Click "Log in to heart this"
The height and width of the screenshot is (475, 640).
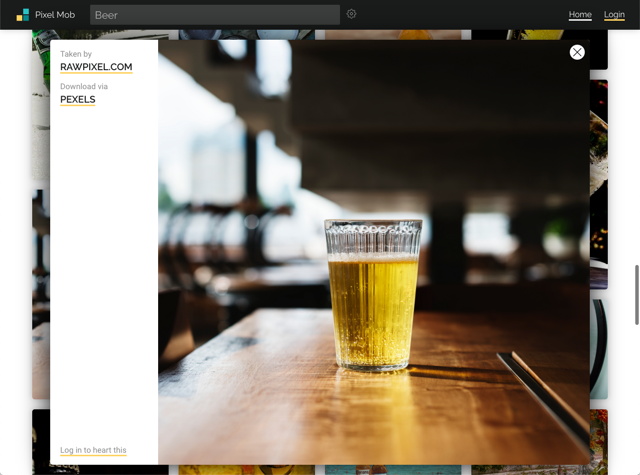(93, 450)
